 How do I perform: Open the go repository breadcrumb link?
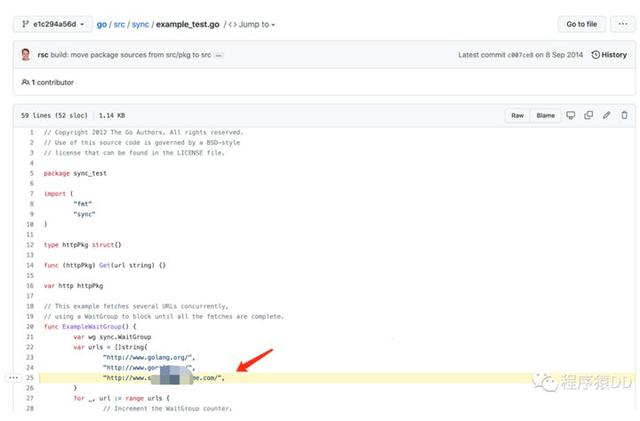102,25
